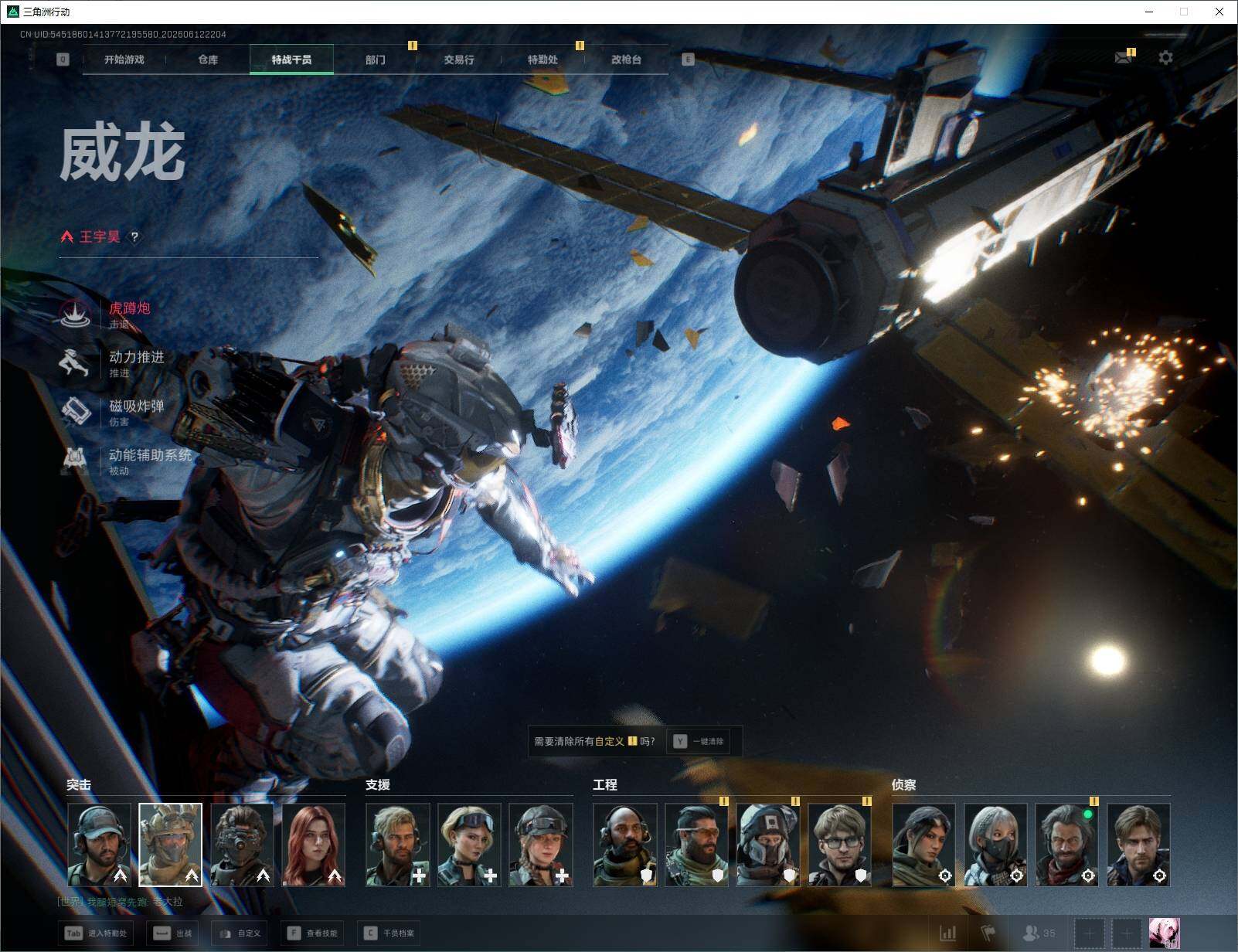Click the first empty squad slot plus

pos(1090,933)
